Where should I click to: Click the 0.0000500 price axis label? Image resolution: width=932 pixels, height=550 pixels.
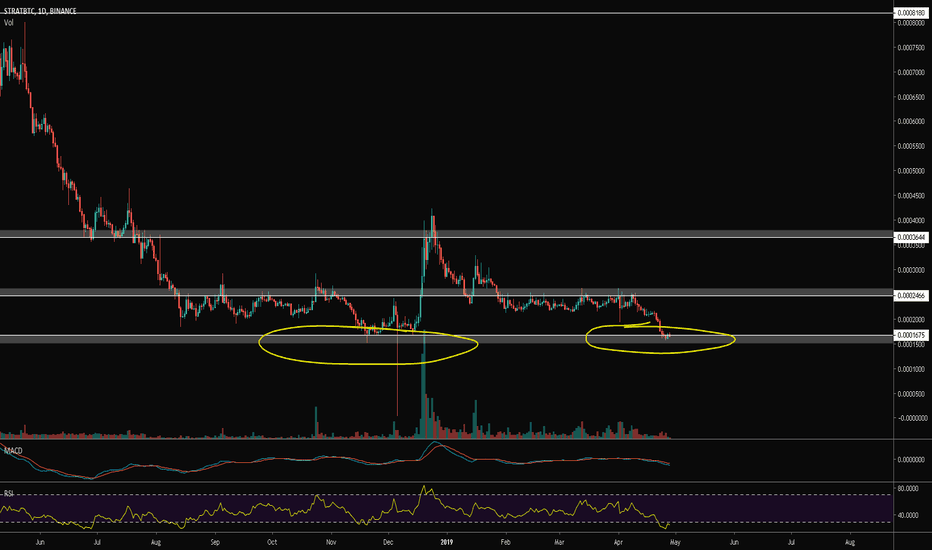[911, 394]
